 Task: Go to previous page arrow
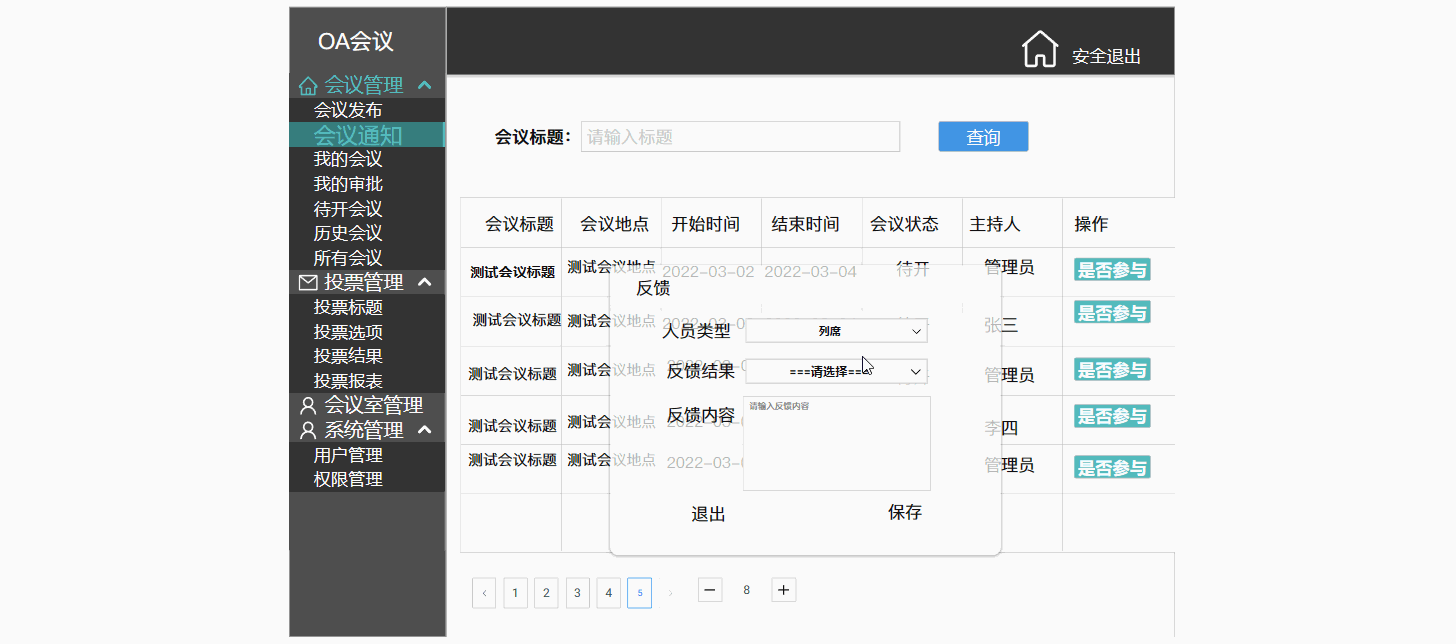click(x=484, y=593)
